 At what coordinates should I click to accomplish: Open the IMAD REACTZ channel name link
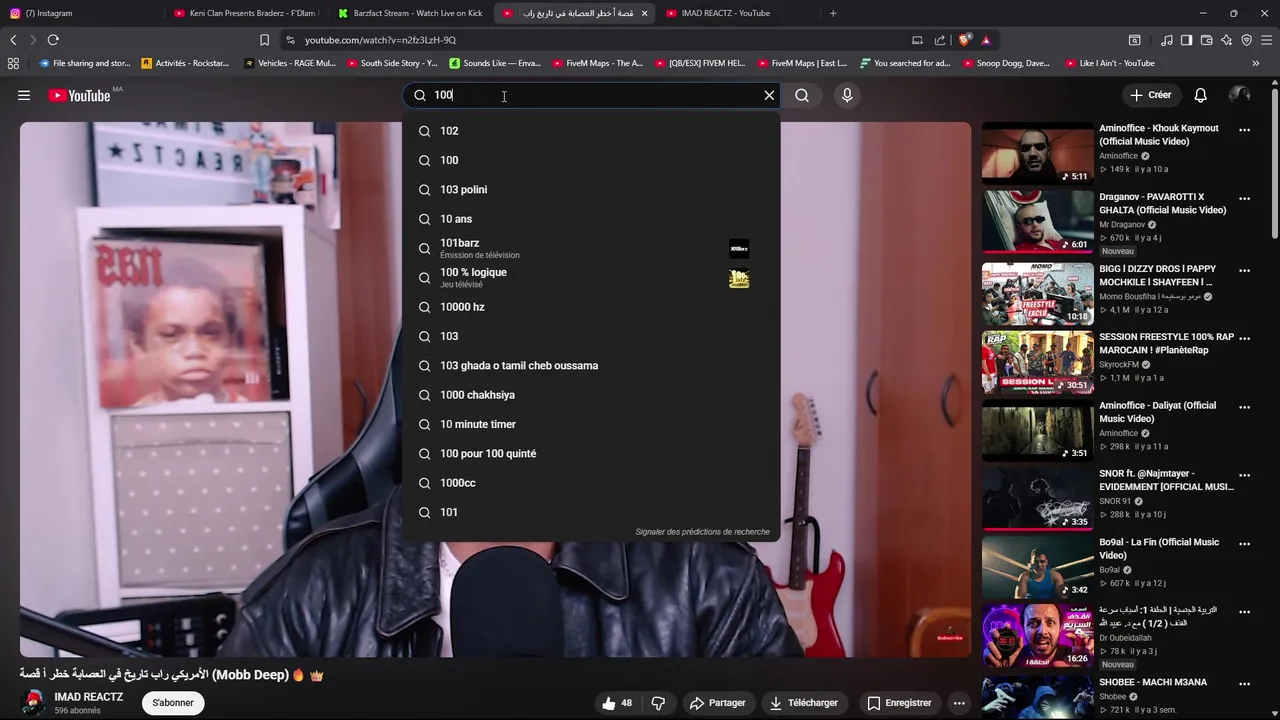88,697
